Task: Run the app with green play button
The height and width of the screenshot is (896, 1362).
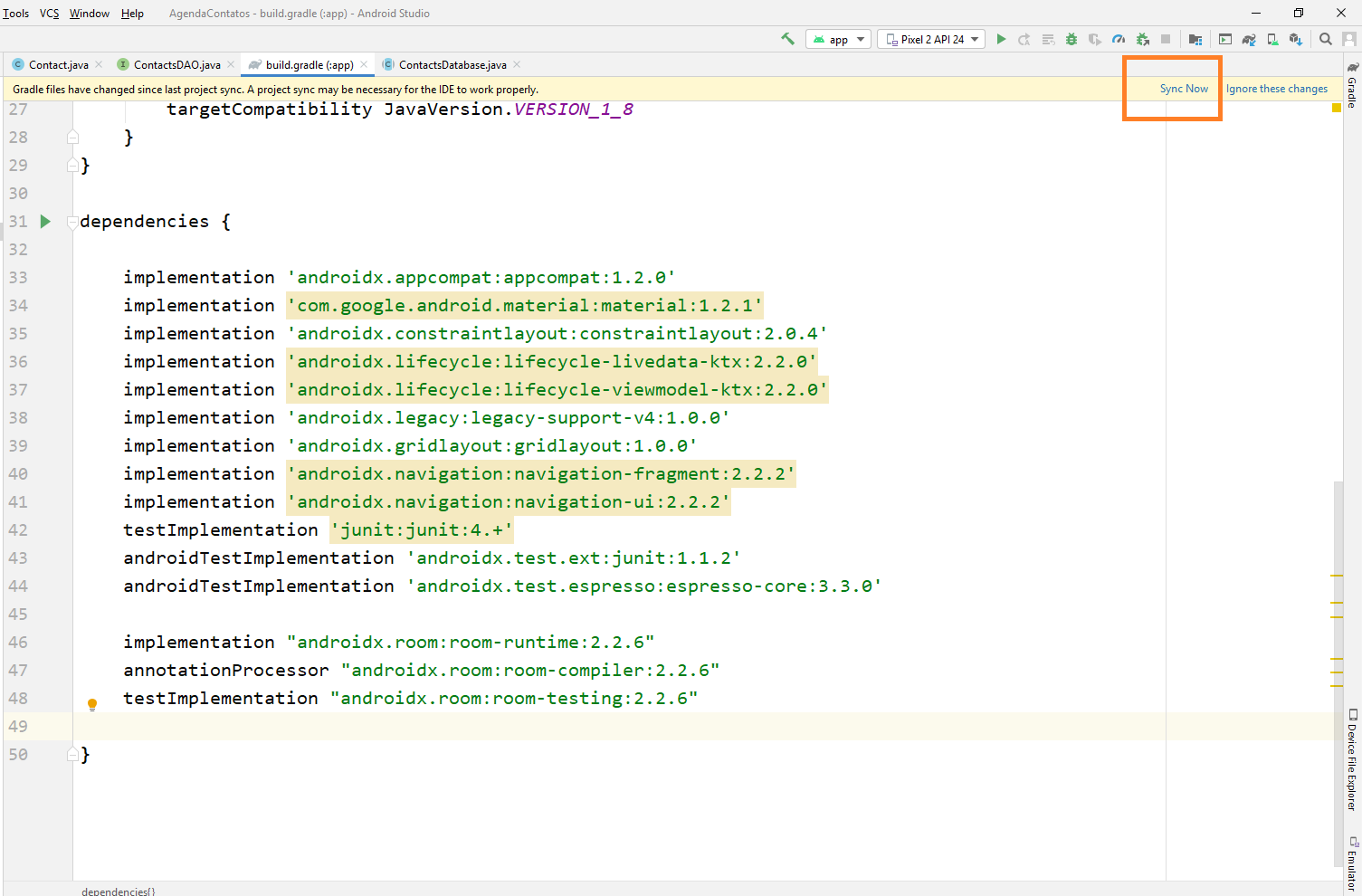Action: tap(1001, 39)
